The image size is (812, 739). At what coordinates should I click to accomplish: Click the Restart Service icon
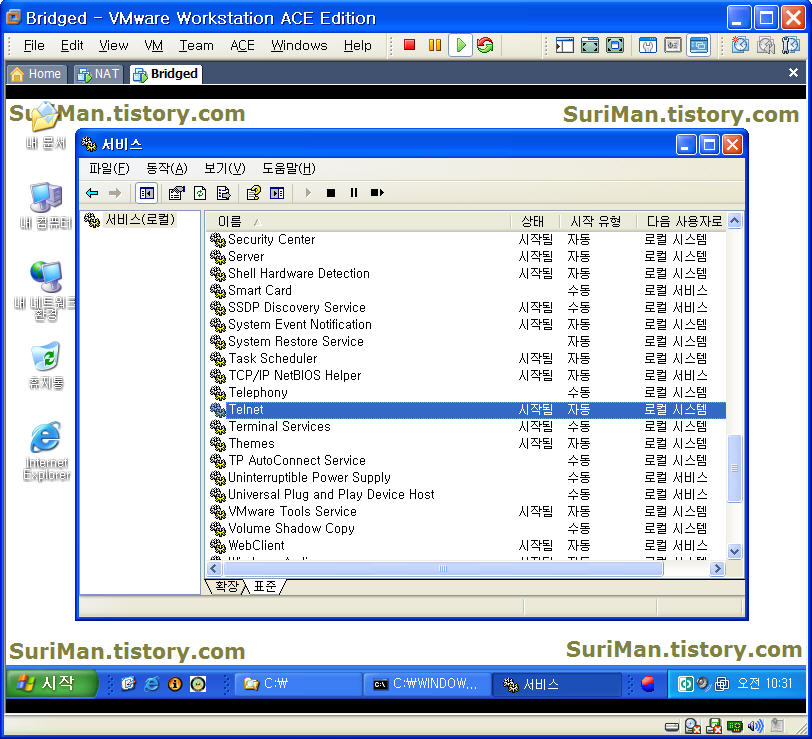(x=377, y=193)
